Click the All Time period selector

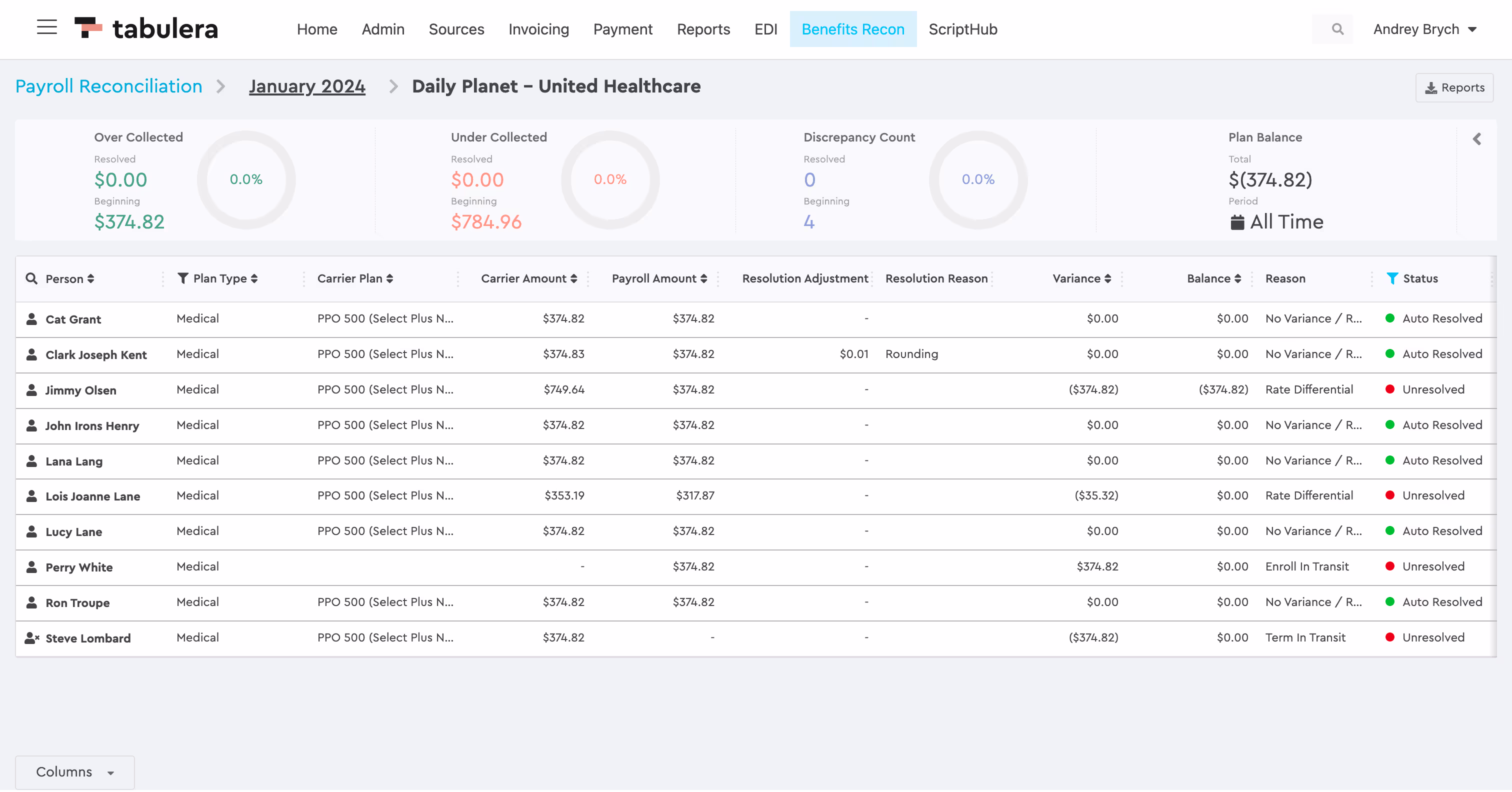1276,222
